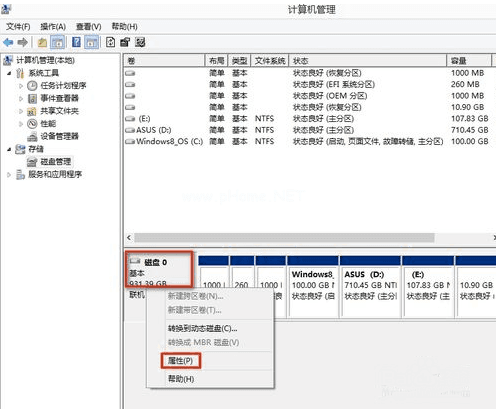Open the 查看(V) menu
This screenshot has height=409, width=496.
(x=88, y=27)
